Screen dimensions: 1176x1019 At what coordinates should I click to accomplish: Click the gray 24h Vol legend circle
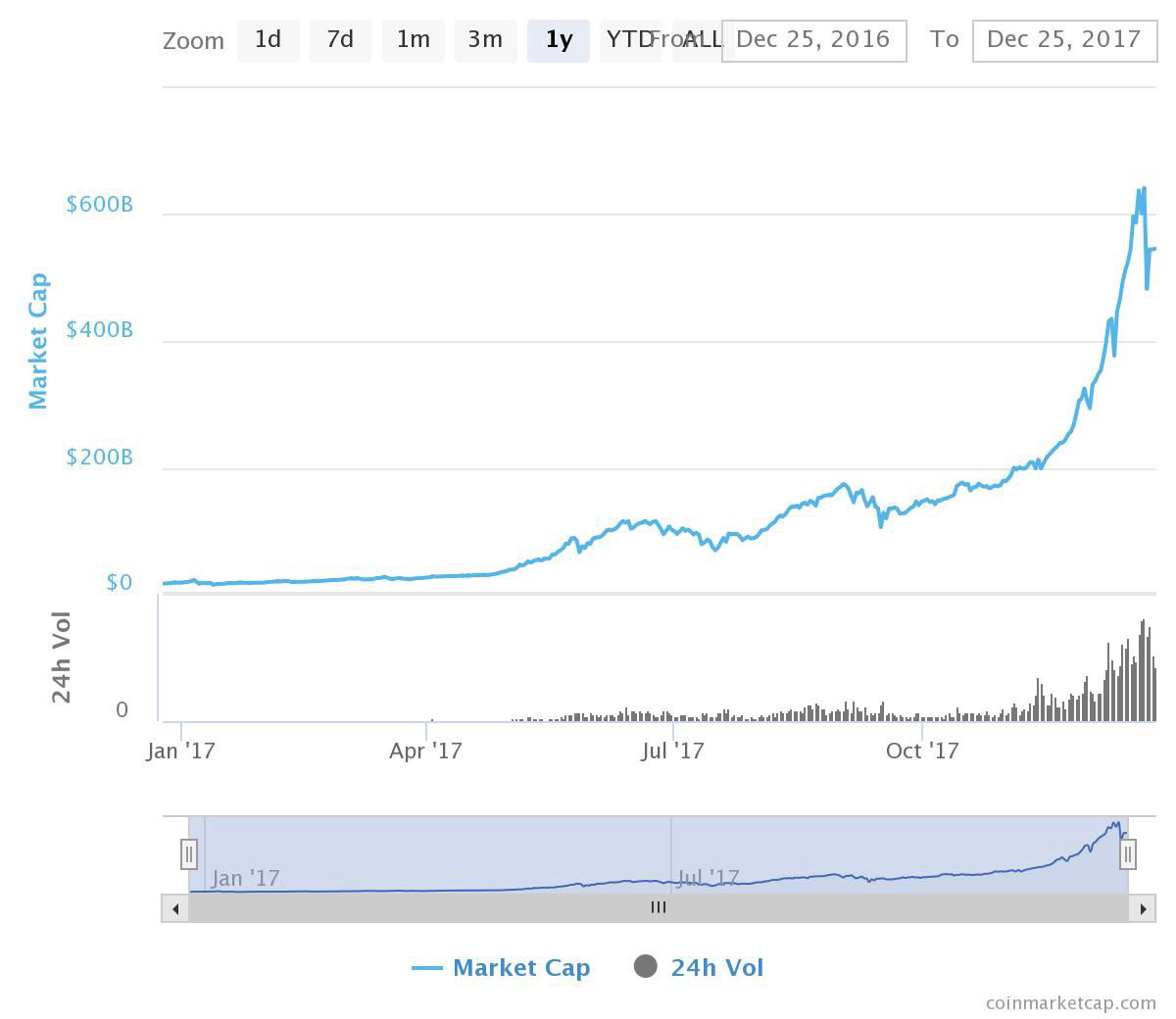tap(646, 967)
